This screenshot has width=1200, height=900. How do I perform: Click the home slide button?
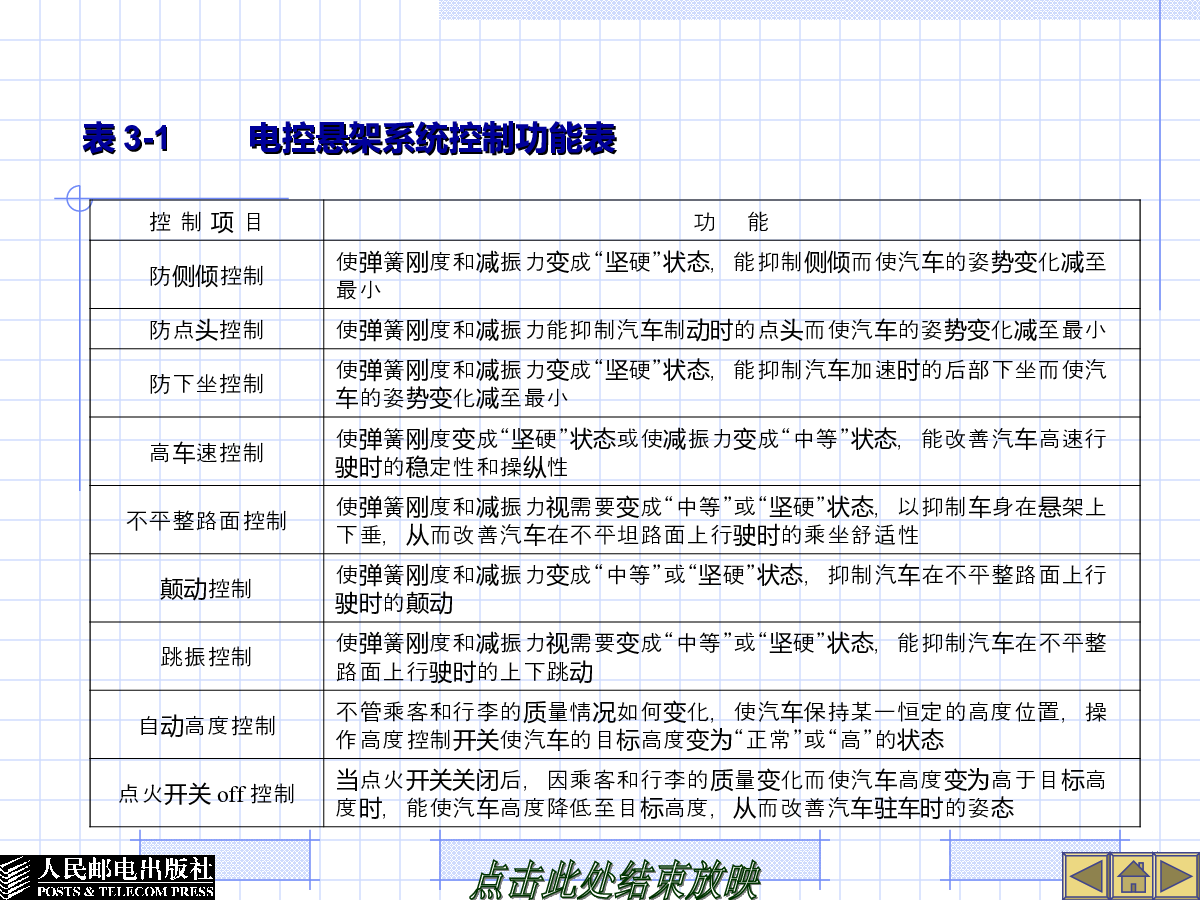[1131, 876]
